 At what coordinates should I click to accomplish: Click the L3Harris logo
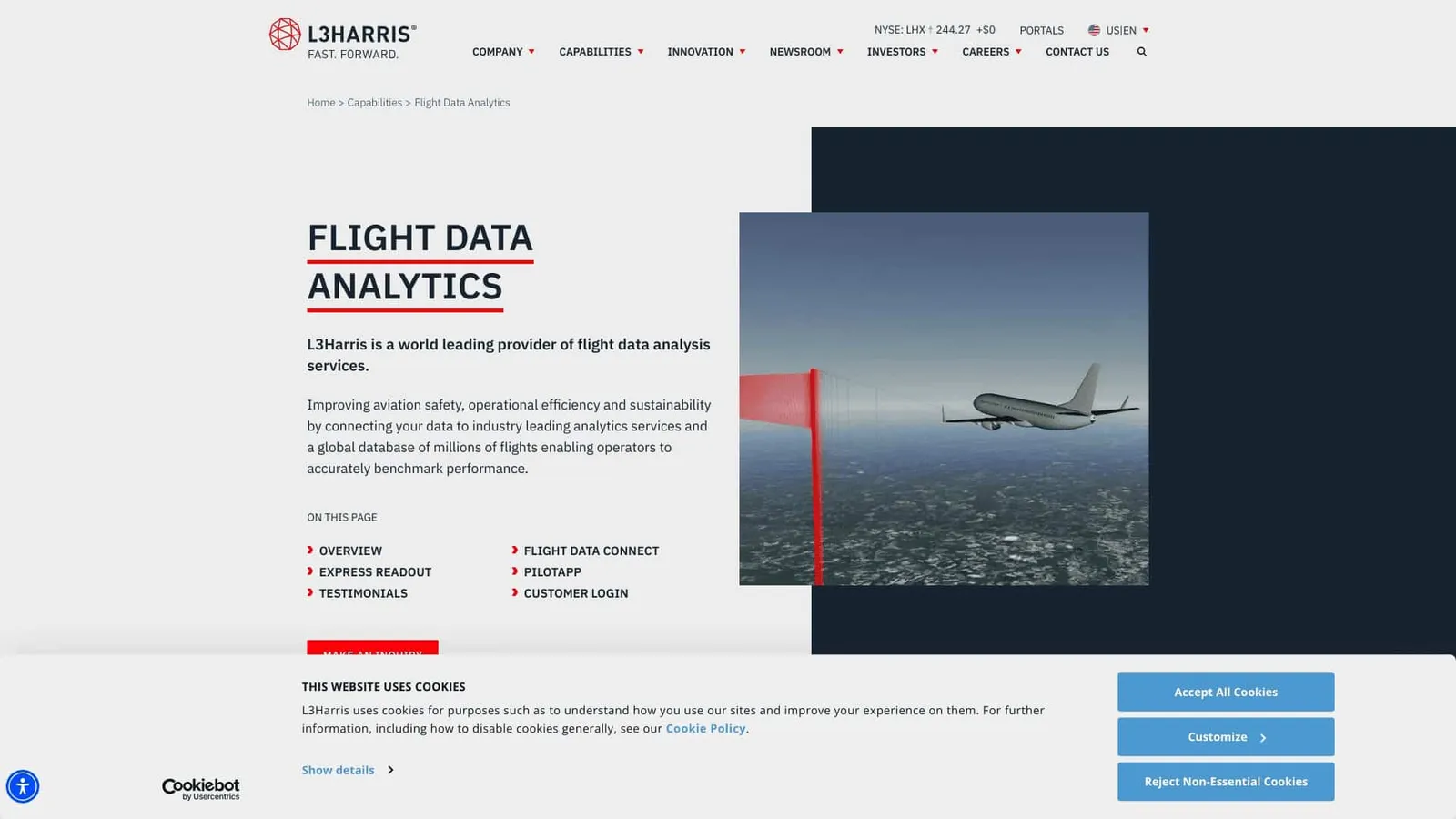click(342, 39)
